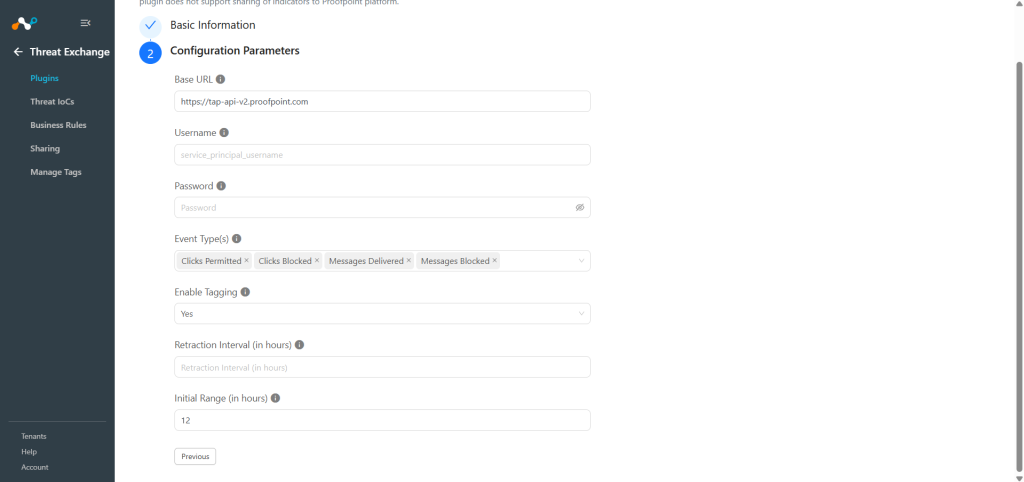The height and width of the screenshot is (482, 1024).
Task: Focus the Initial Range input field
Action: click(x=382, y=420)
